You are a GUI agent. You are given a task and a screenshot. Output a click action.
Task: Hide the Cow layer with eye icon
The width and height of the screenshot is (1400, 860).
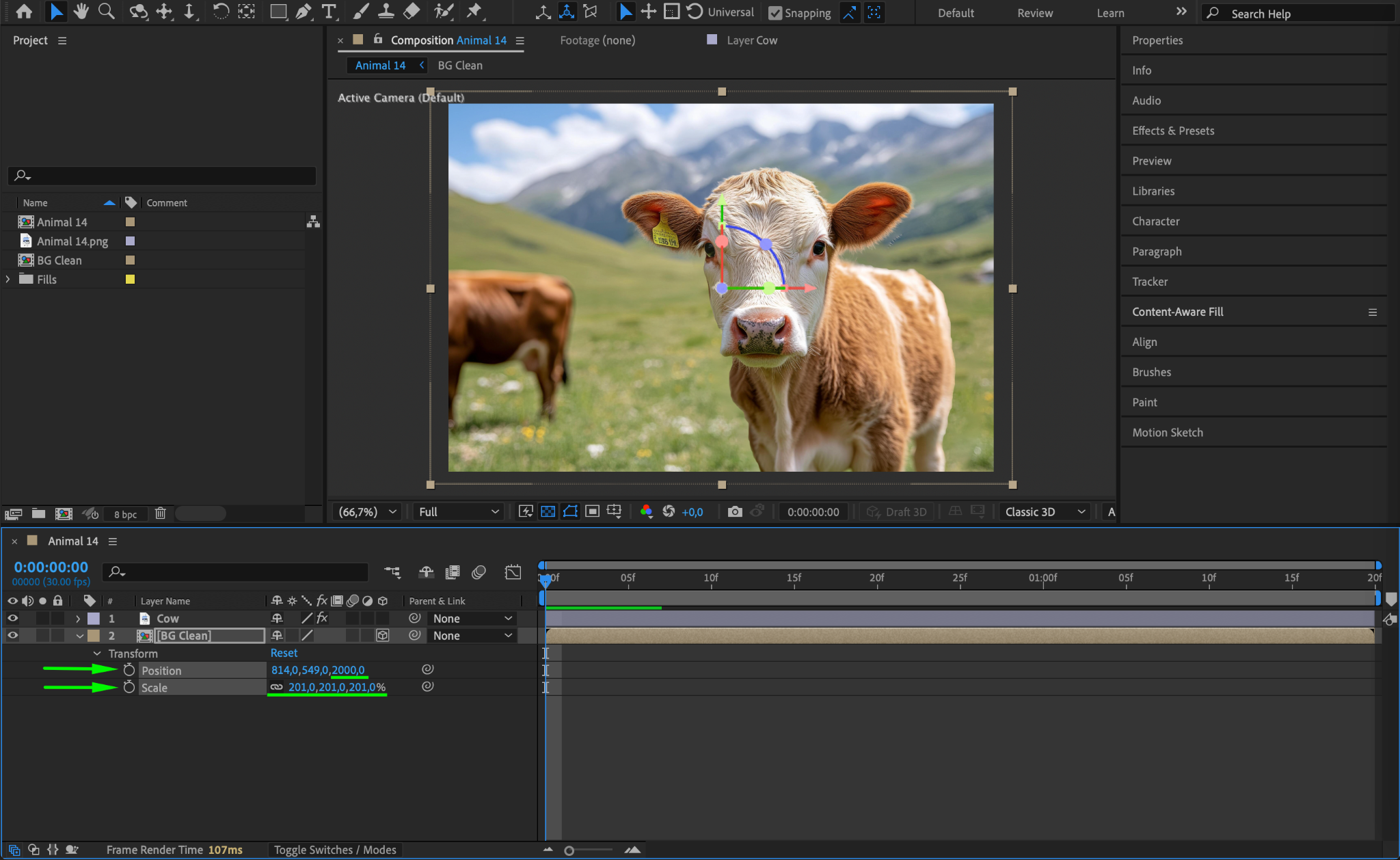(x=12, y=618)
